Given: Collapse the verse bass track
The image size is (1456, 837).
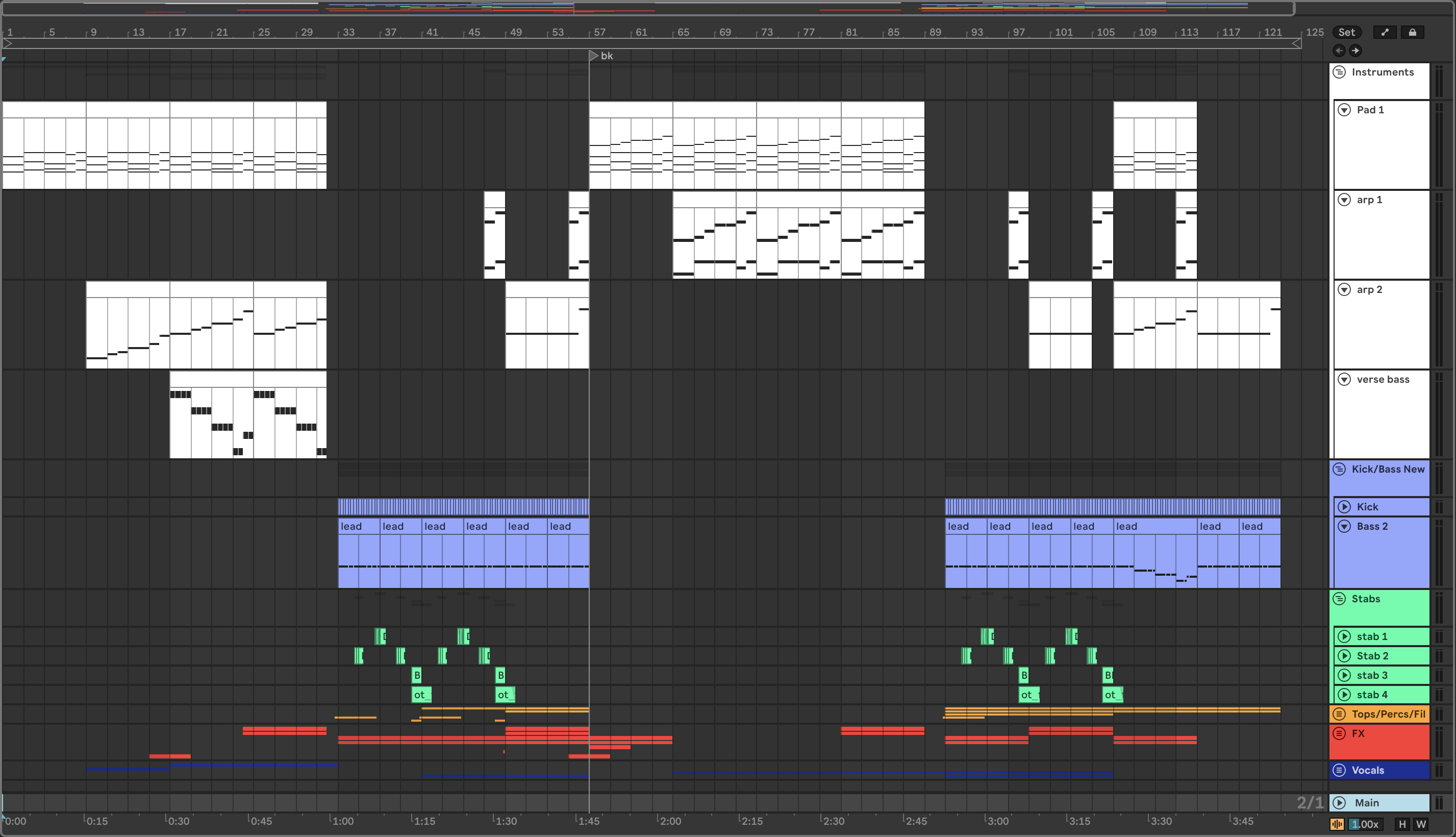Looking at the screenshot, I should (x=1344, y=379).
